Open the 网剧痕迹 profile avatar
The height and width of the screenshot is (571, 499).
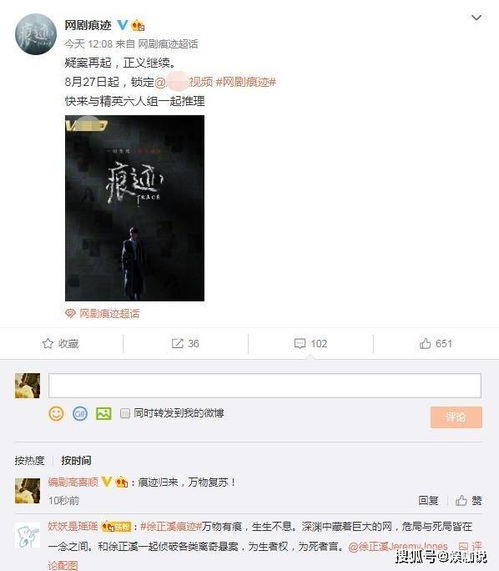pyautogui.click(x=35, y=34)
